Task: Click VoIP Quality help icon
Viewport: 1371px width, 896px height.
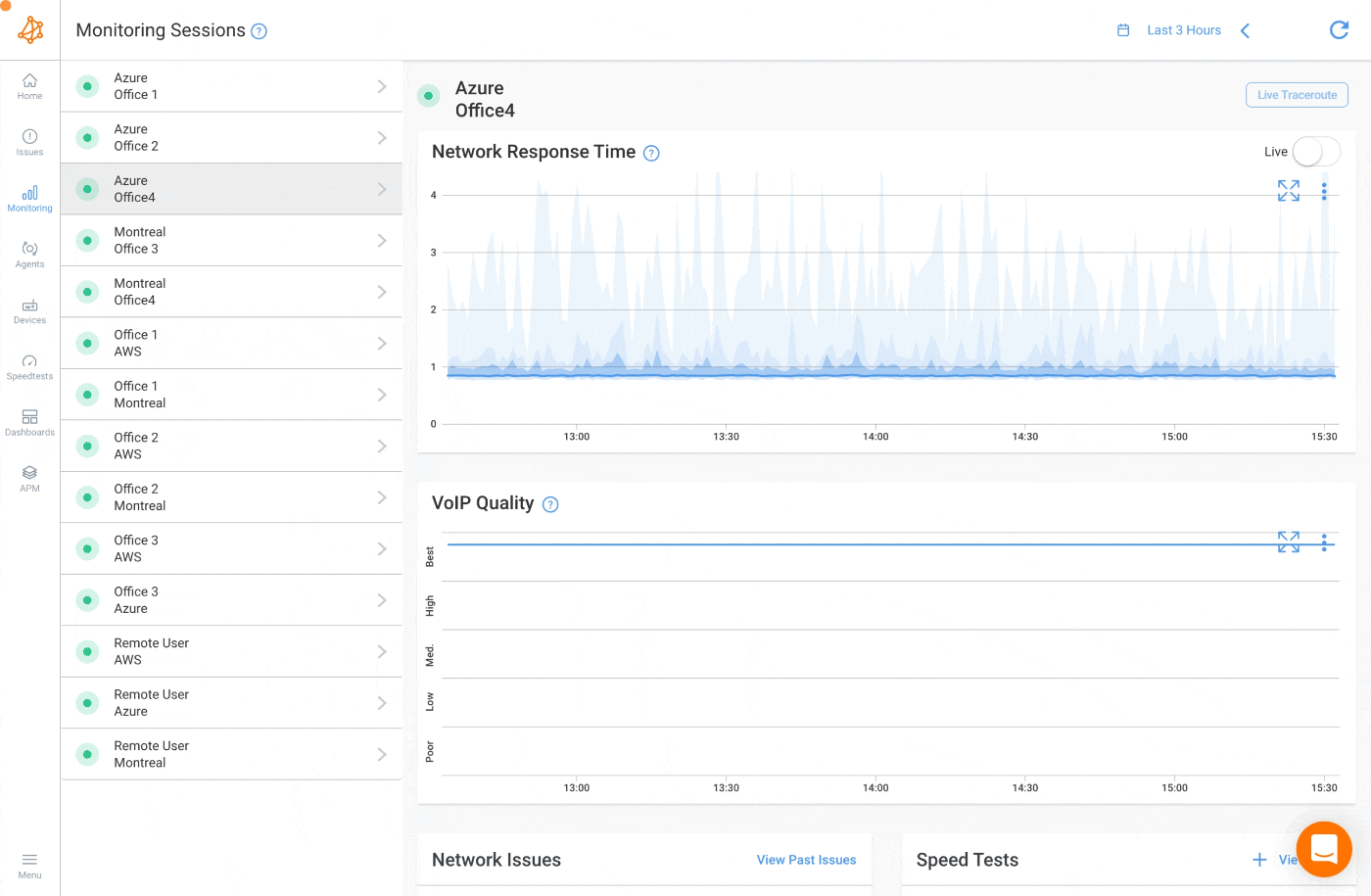Action: pyautogui.click(x=550, y=504)
